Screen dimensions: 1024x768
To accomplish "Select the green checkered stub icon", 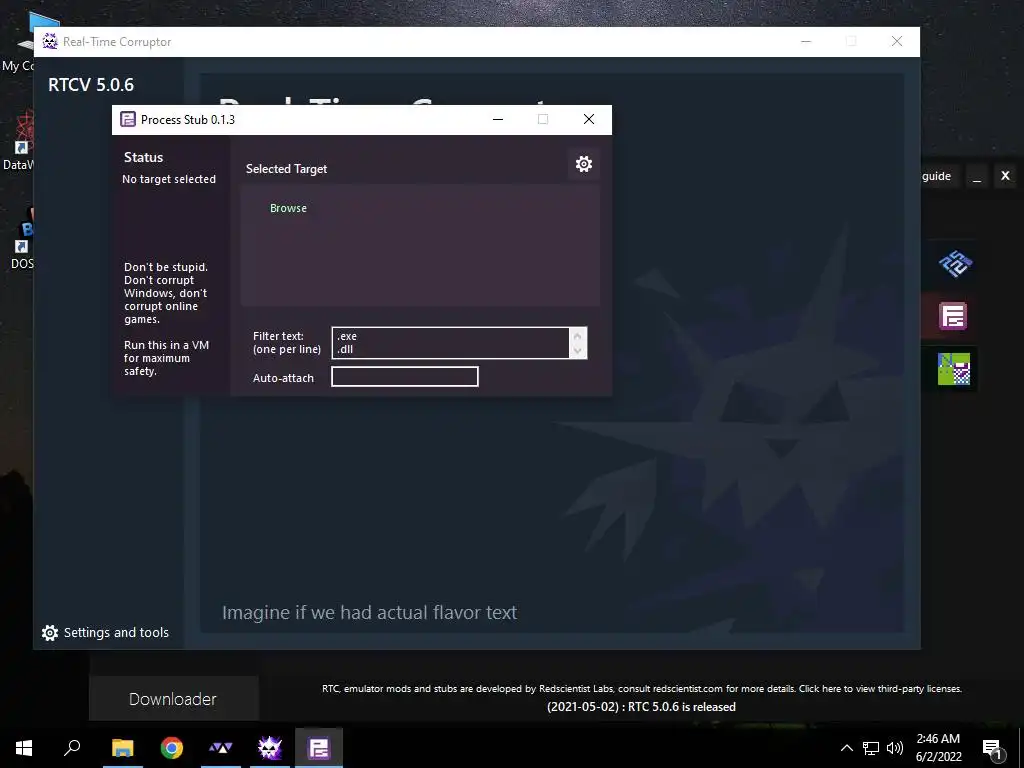I will click(953, 369).
